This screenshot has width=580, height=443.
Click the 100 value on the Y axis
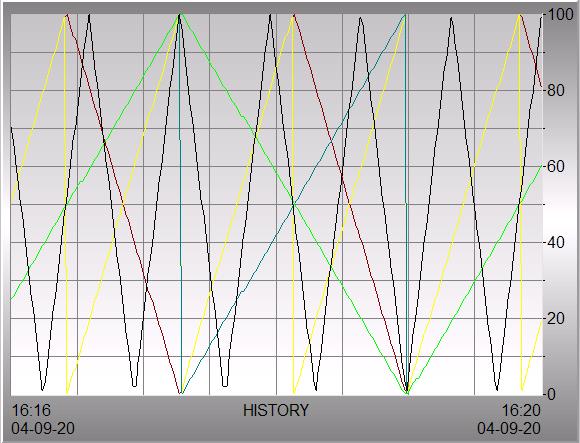point(560,15)
